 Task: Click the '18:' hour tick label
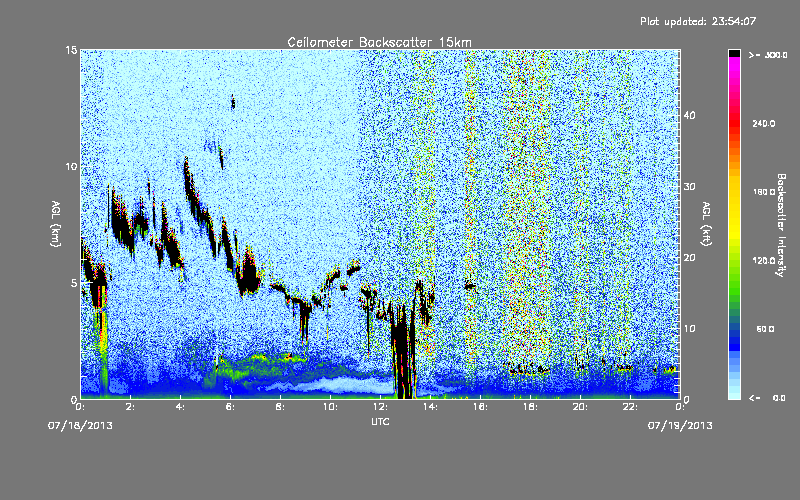click(530, 407)
